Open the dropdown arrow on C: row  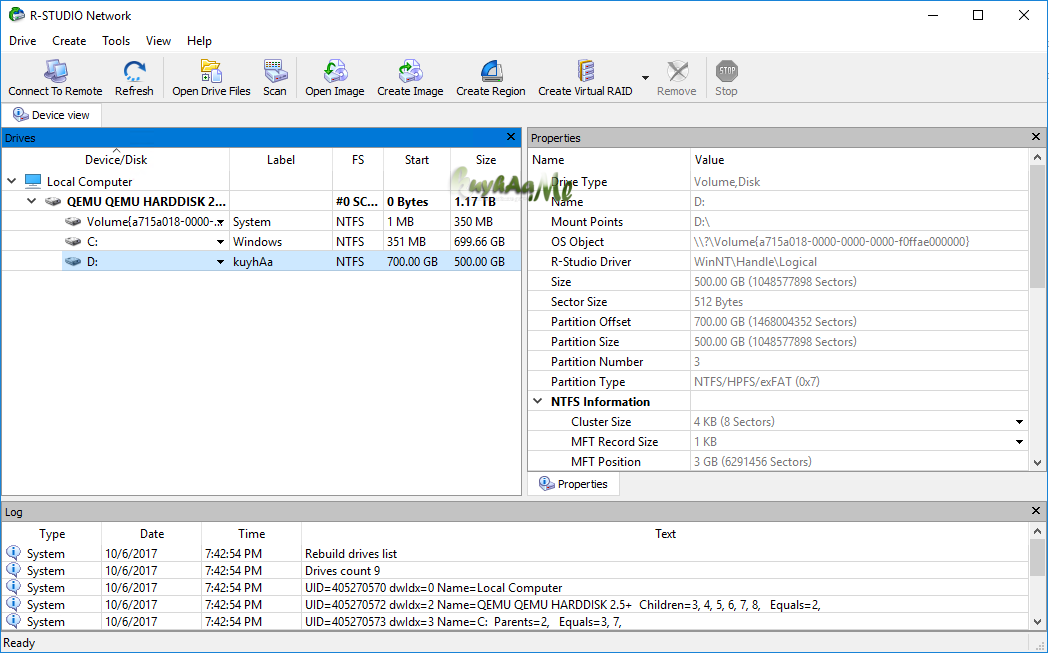(220, 242)
